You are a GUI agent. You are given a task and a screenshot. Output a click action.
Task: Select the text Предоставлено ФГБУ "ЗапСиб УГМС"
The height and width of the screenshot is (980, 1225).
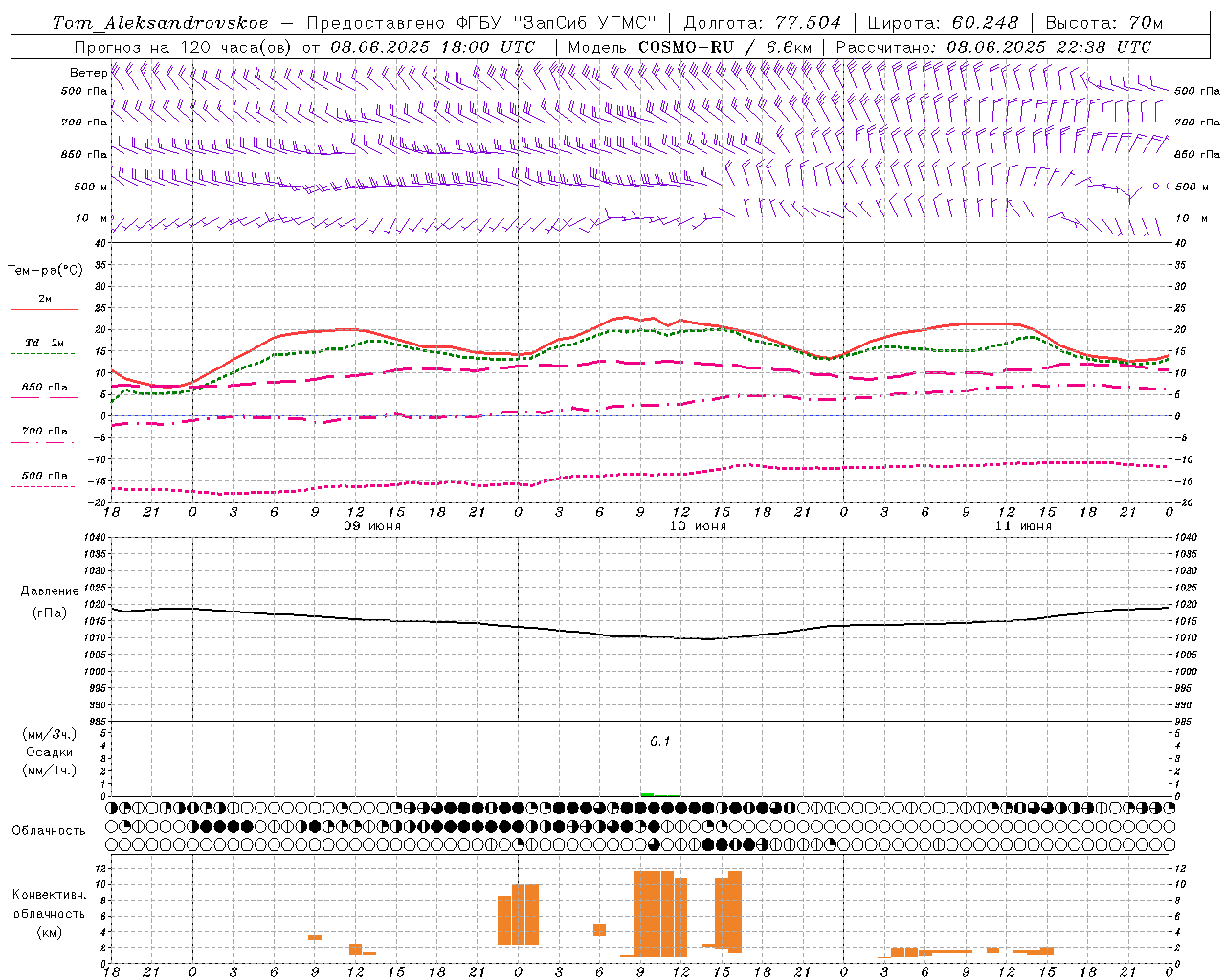(x=481, y=23)
